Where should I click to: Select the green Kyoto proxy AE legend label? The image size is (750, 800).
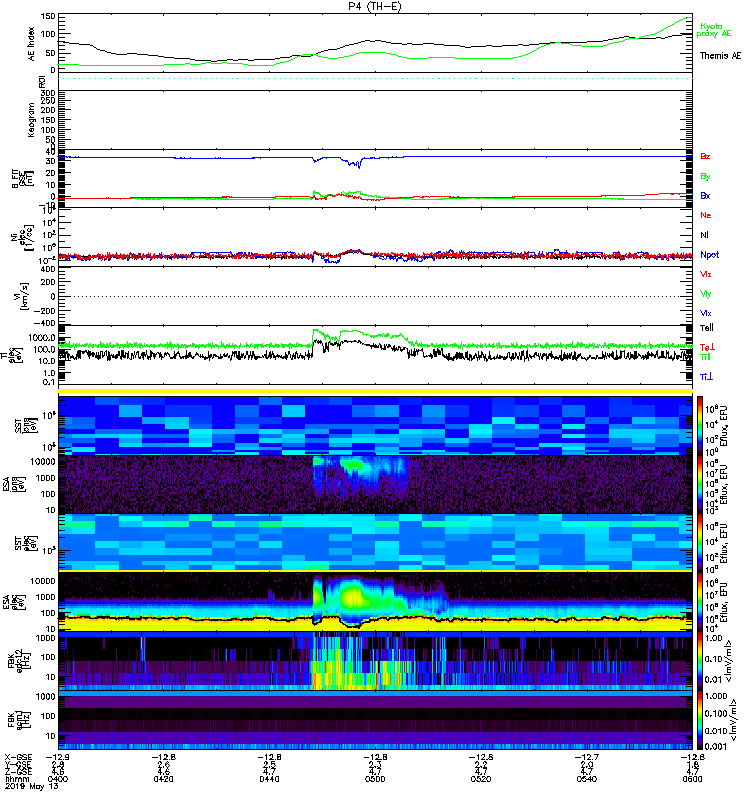(x=713, y=30)
